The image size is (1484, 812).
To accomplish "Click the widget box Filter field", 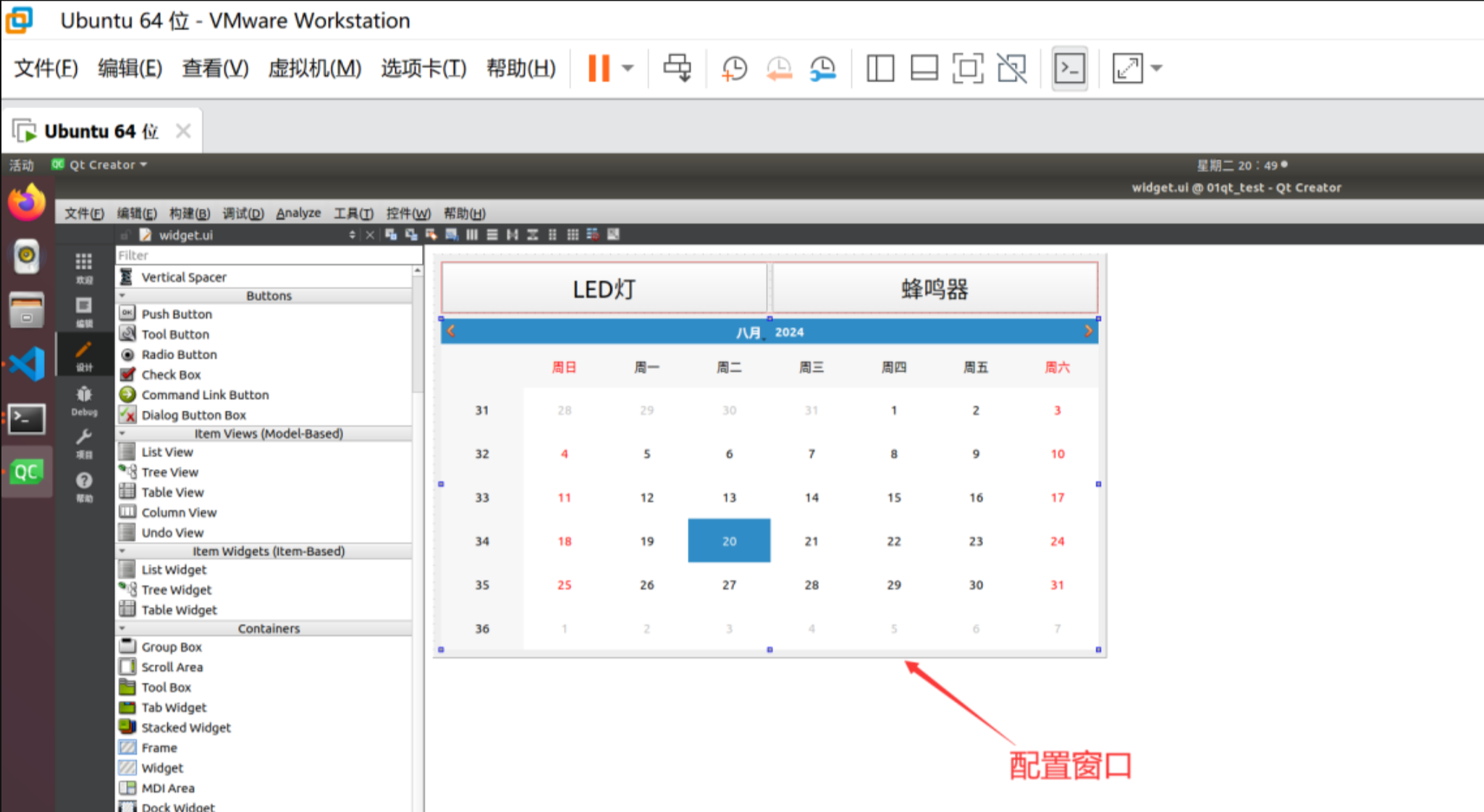I will click(268, 255).
